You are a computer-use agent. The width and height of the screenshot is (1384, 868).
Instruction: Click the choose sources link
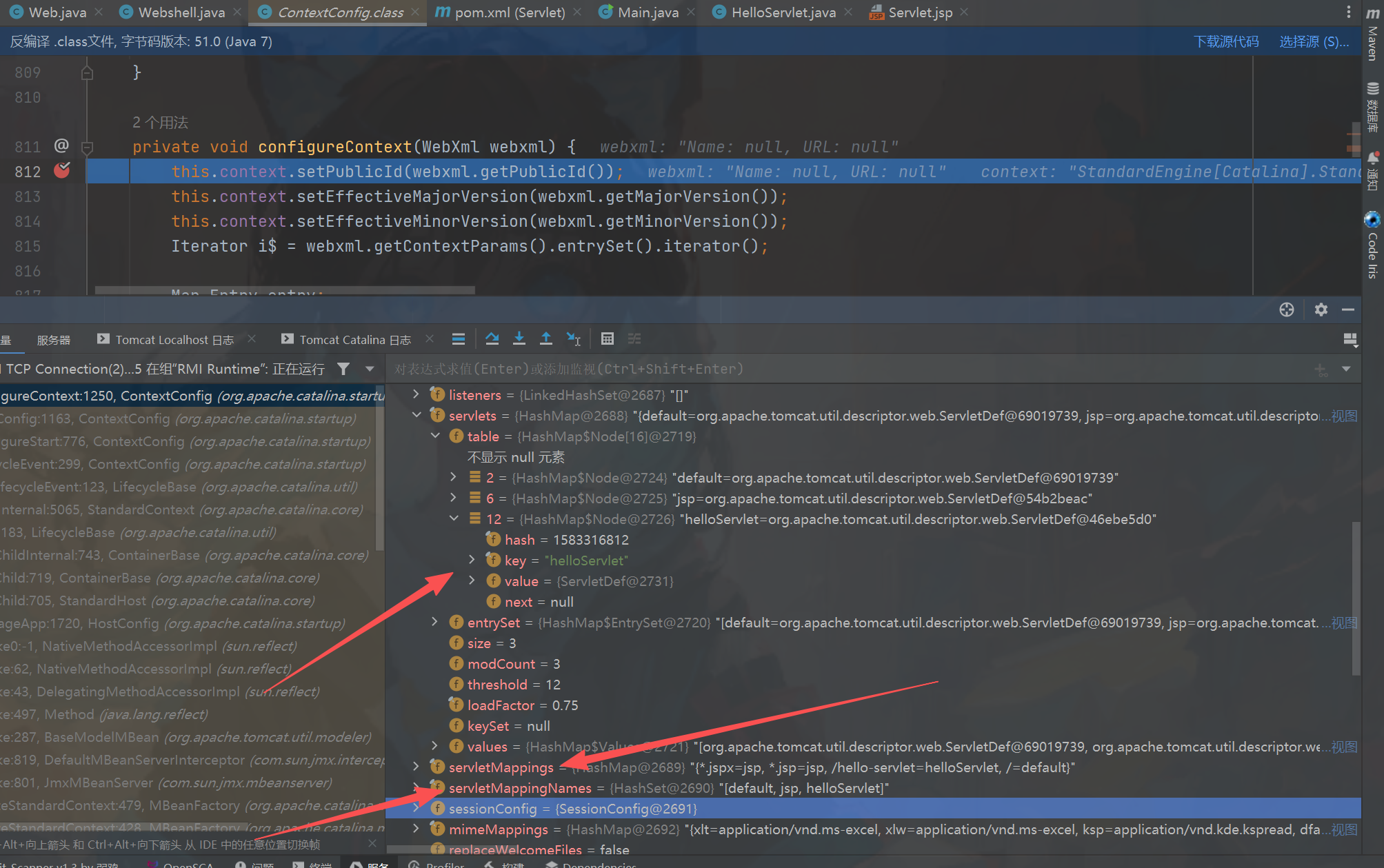1314,41
